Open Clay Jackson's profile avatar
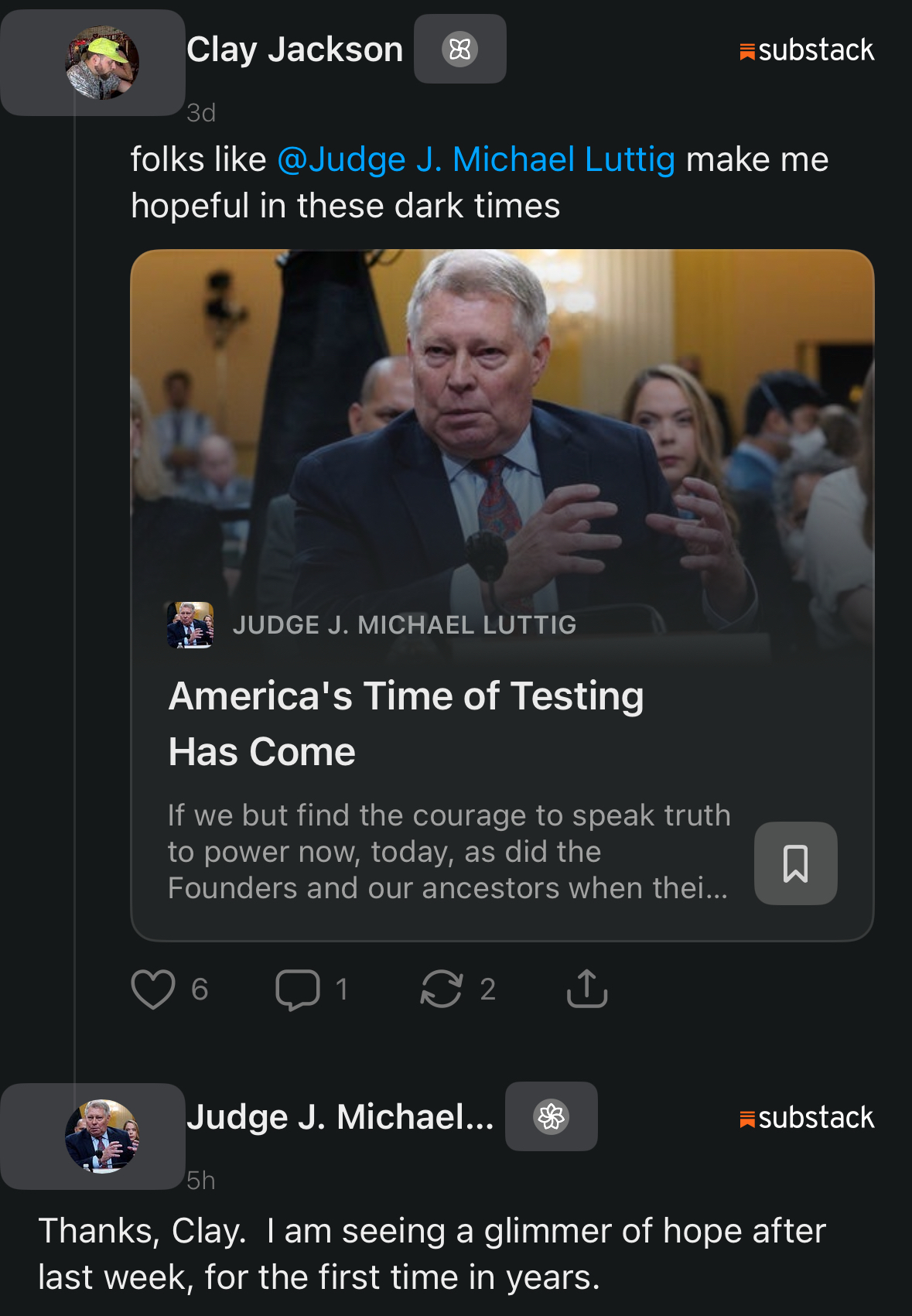This screenshot has width=912, height=1316. (x=102, y=63)
